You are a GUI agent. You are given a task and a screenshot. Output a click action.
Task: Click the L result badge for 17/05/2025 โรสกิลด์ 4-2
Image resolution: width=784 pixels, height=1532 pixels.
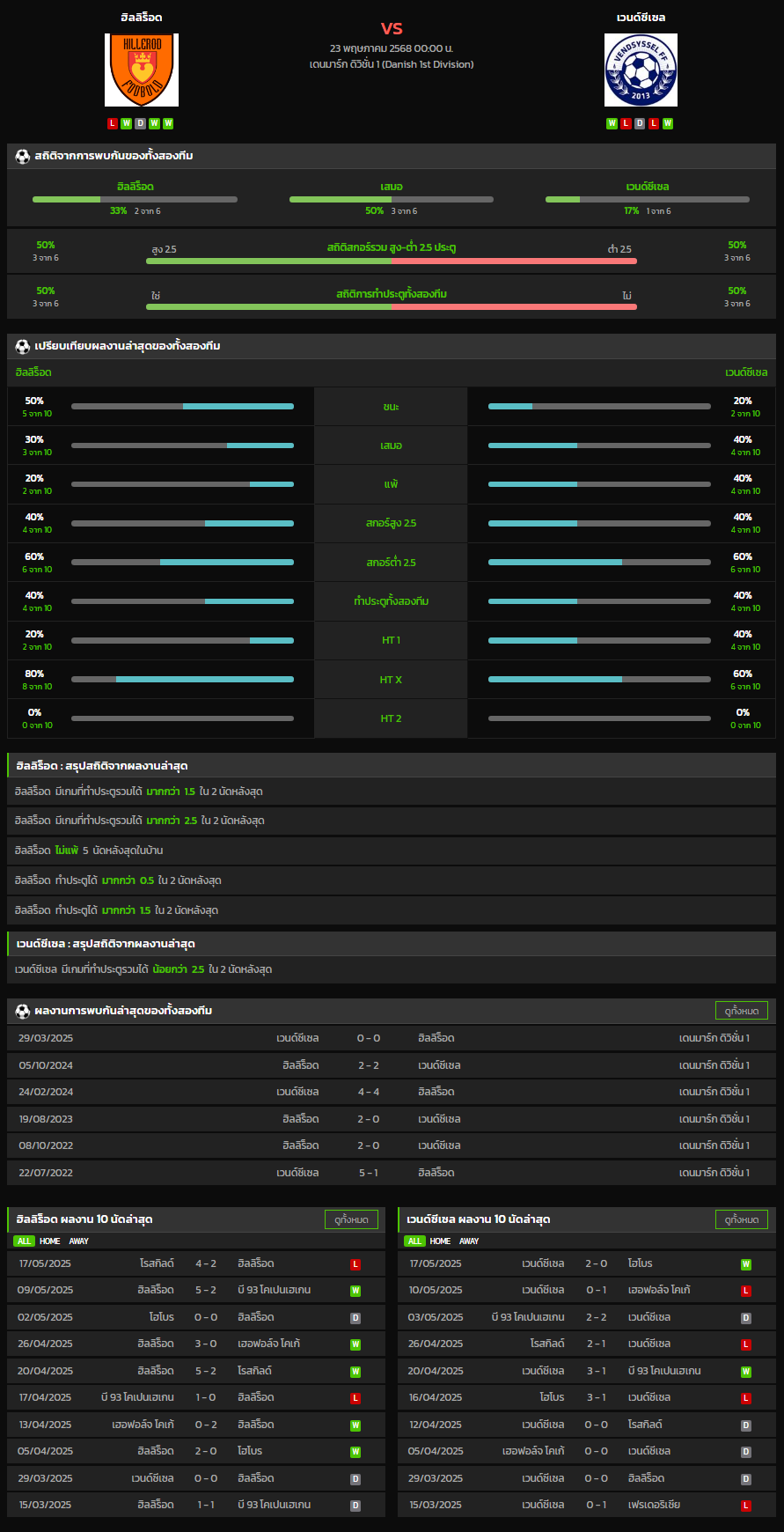pos(355,1264)
